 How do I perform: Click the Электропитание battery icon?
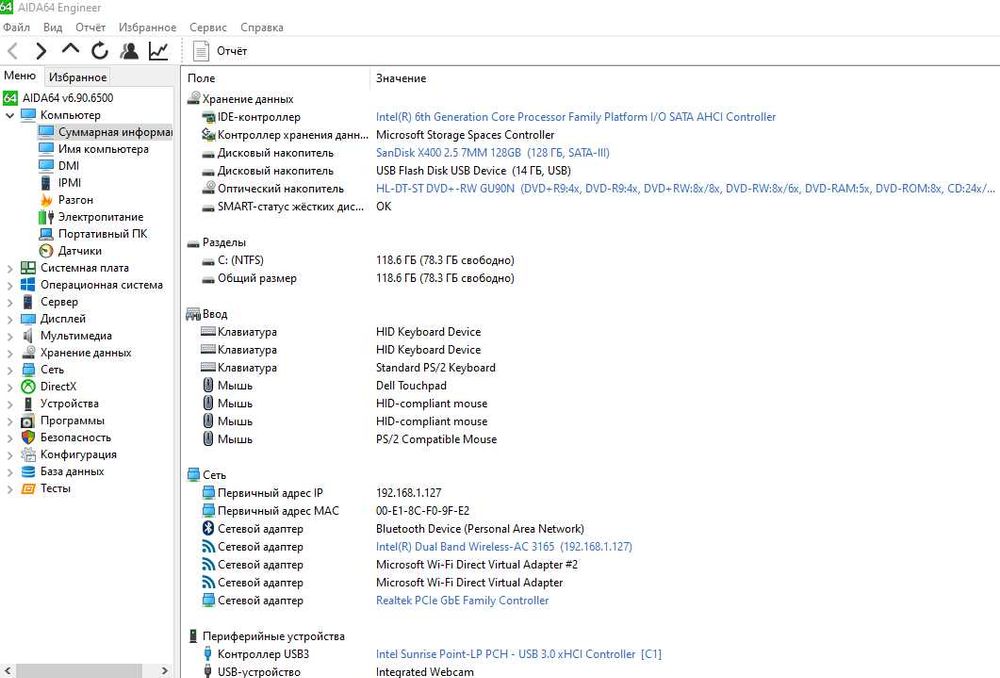(46, 217)
